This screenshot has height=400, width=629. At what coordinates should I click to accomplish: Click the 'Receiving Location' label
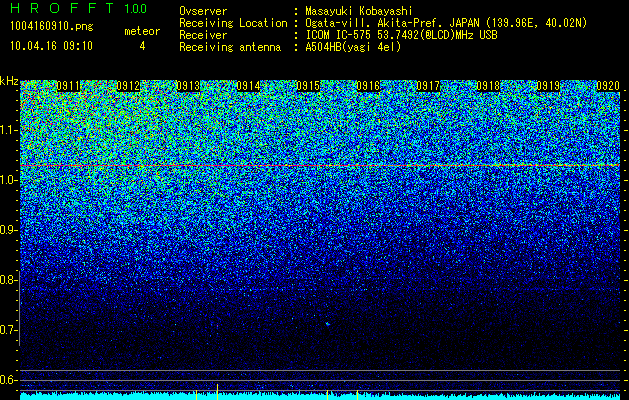[x=233, y=23]
